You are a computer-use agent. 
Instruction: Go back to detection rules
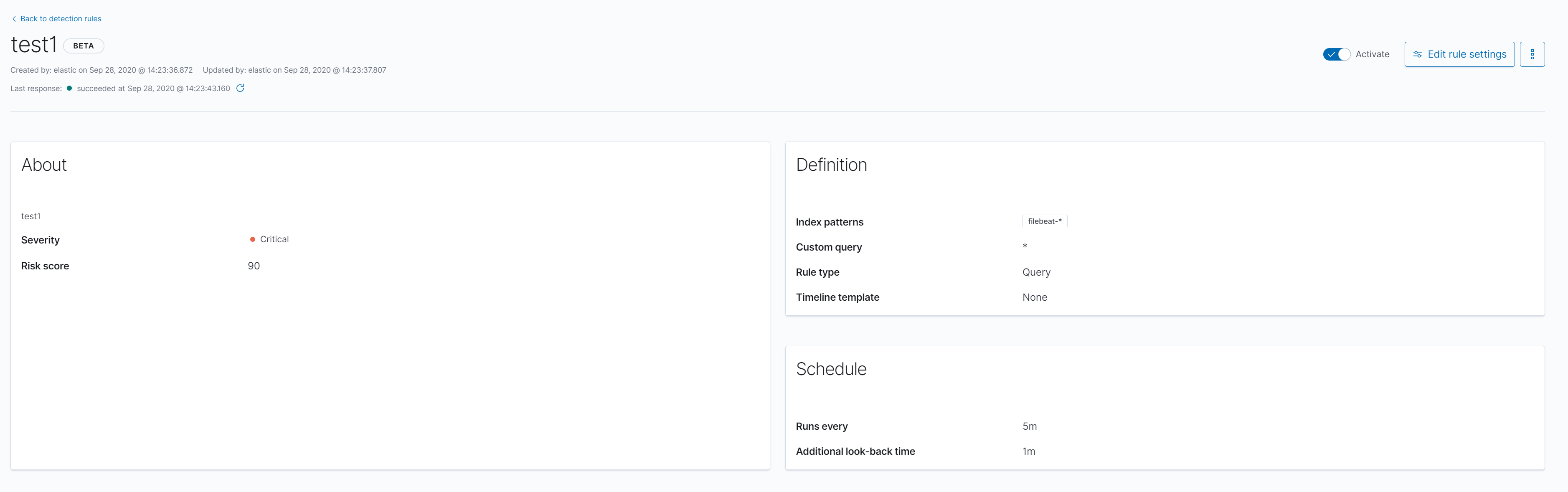click(x=60, y=19)
